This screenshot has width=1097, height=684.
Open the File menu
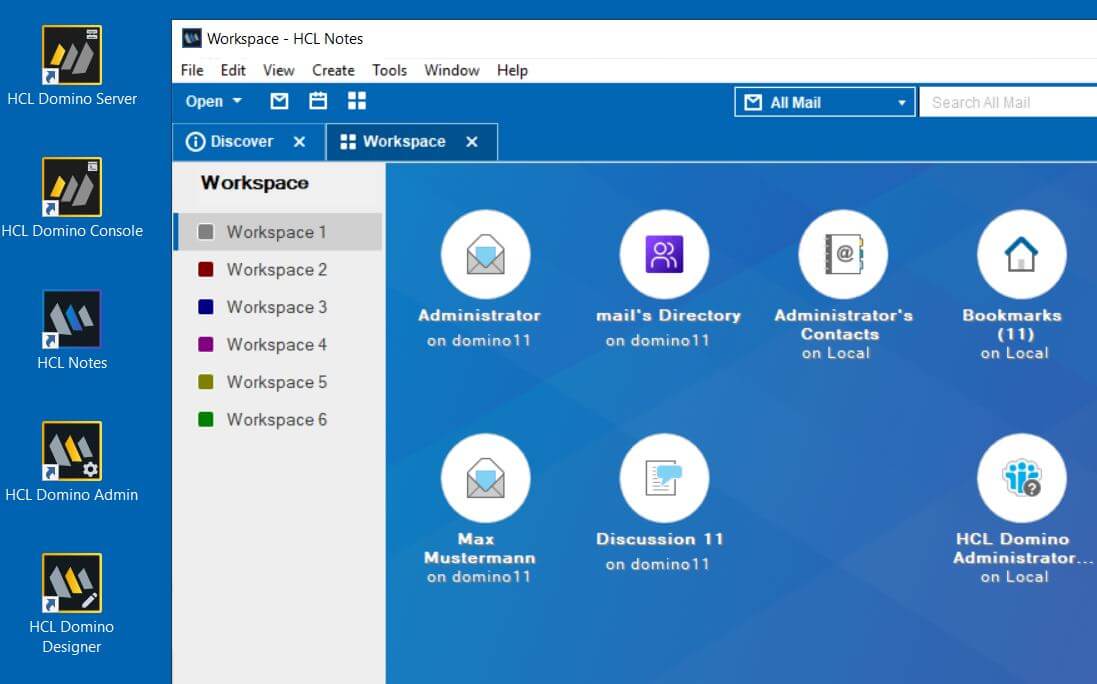tap(192, 71)
